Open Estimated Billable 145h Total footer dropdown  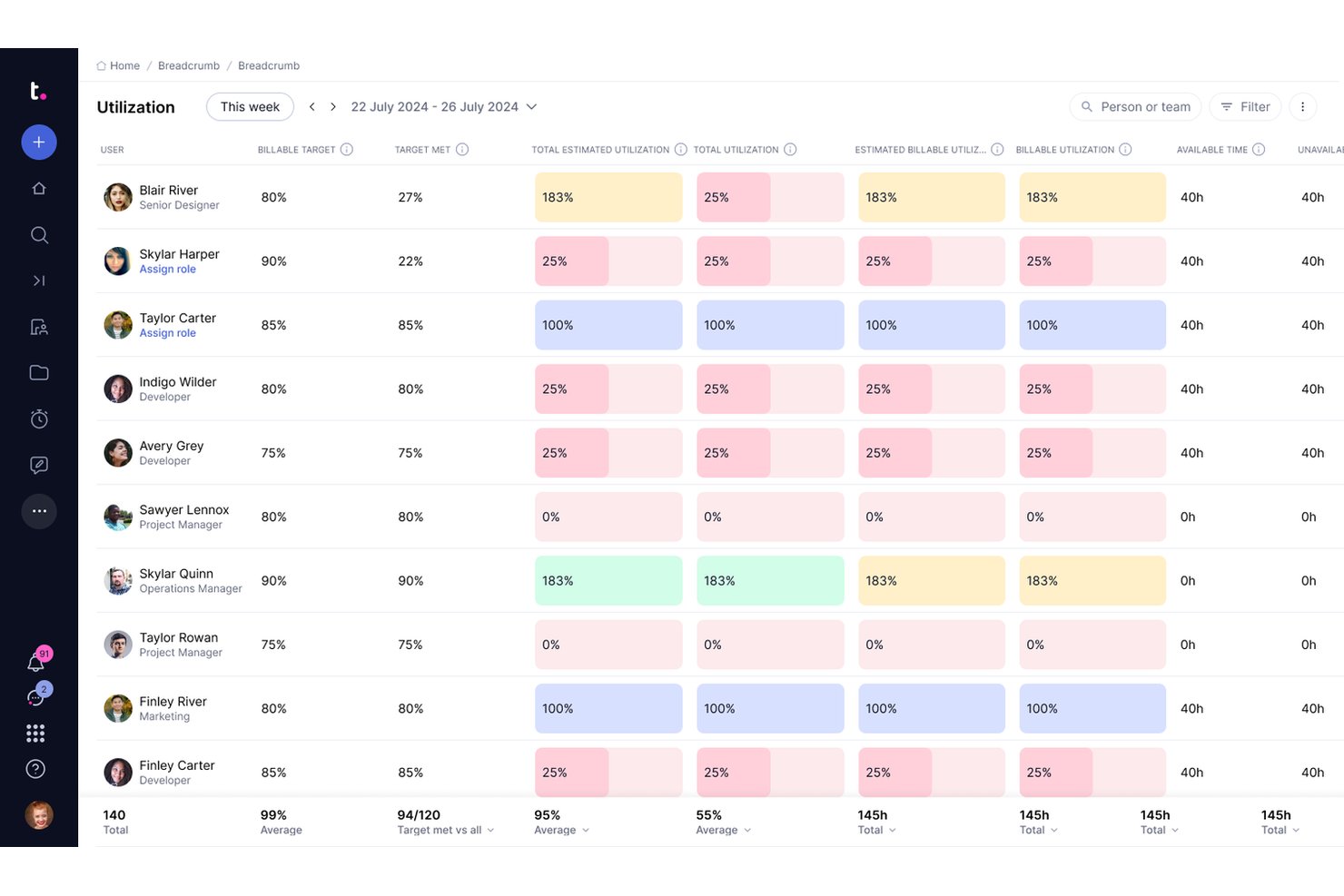click(x=877, y=830)
